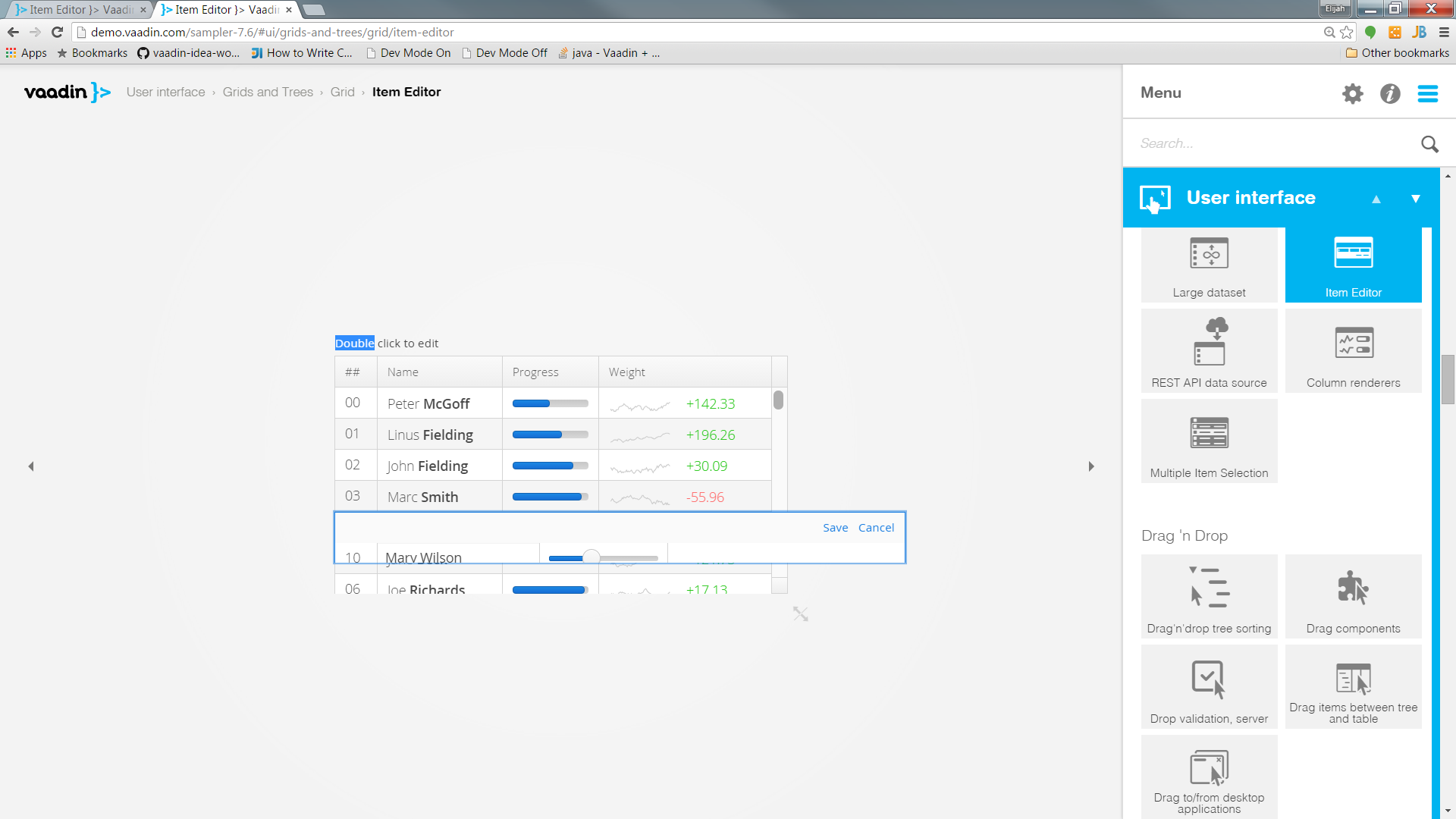Open the Multiple Item Selection sample
The image size is (1456, 819).
point(1209,441)
